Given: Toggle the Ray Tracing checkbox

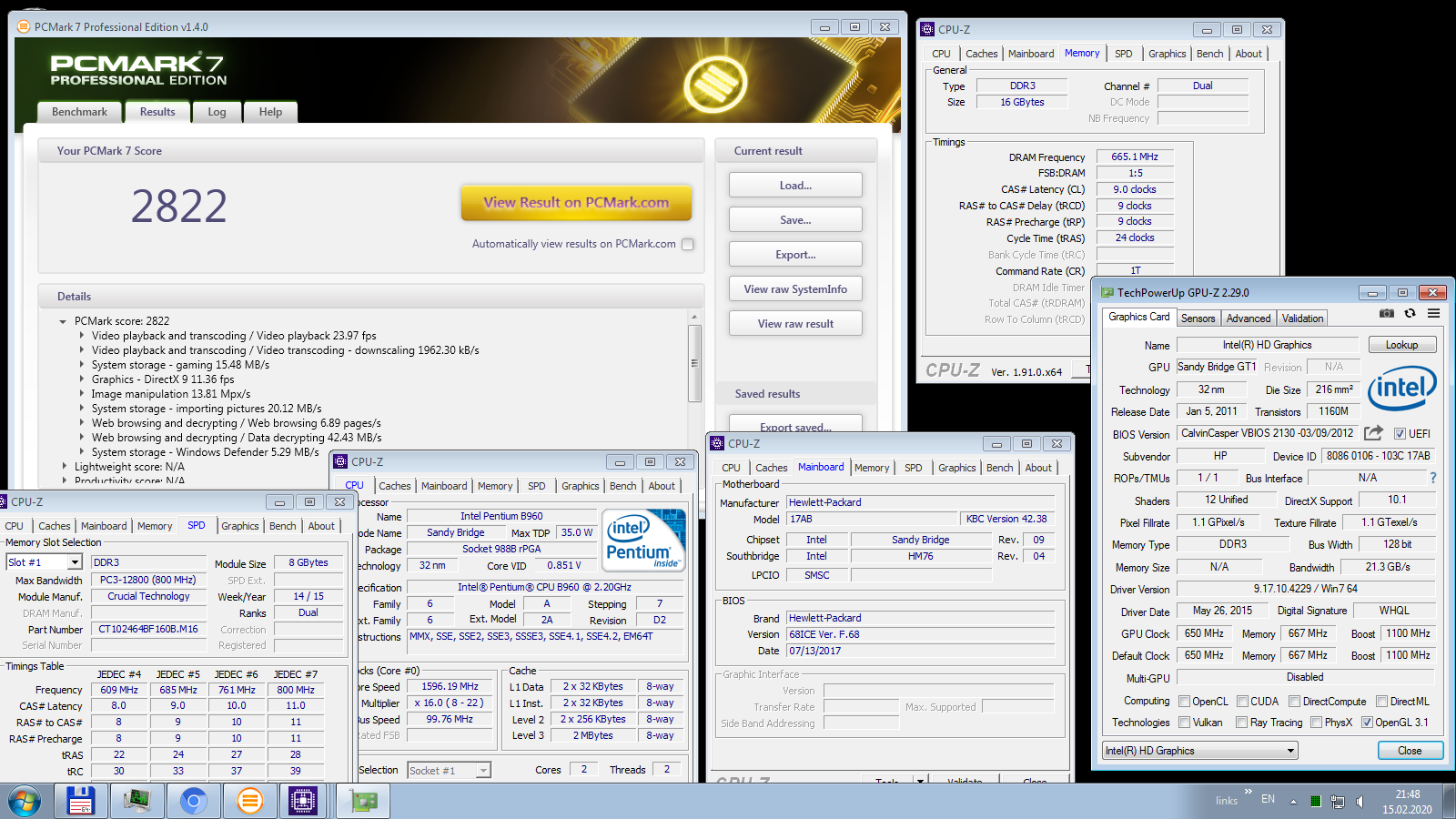Looking at the screenshot, I should click(1241, 723).
